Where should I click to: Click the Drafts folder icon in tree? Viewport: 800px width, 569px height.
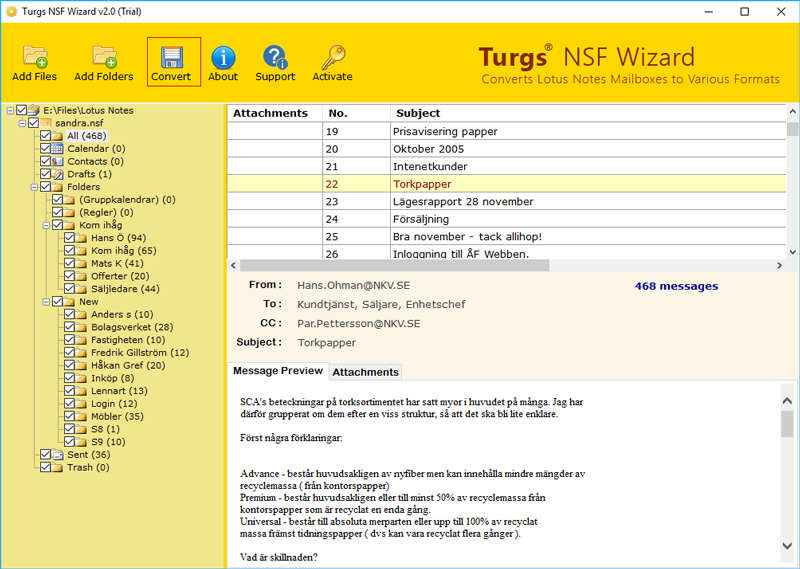click(58, 174)
